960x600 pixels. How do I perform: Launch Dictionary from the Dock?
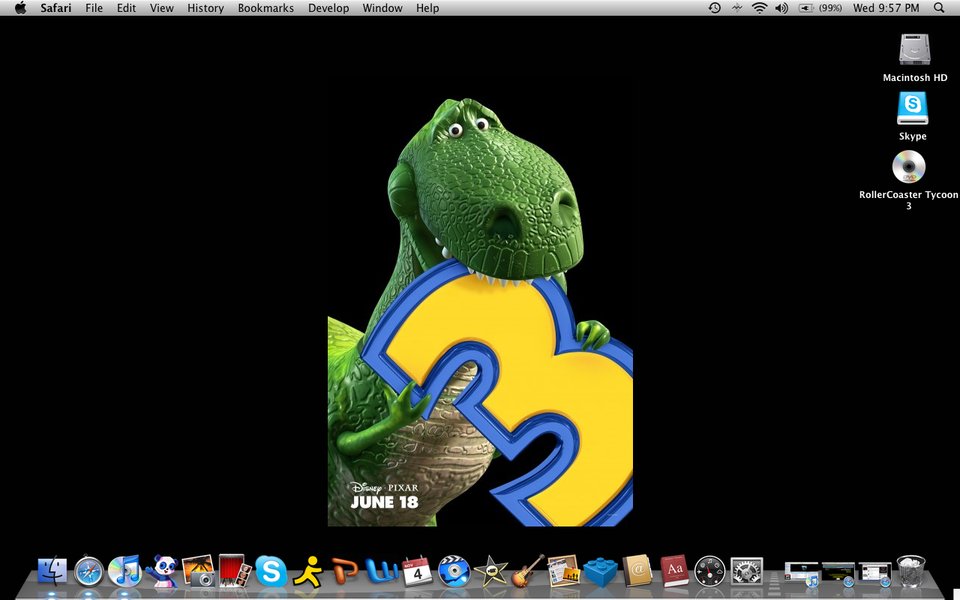coord(673,571)
